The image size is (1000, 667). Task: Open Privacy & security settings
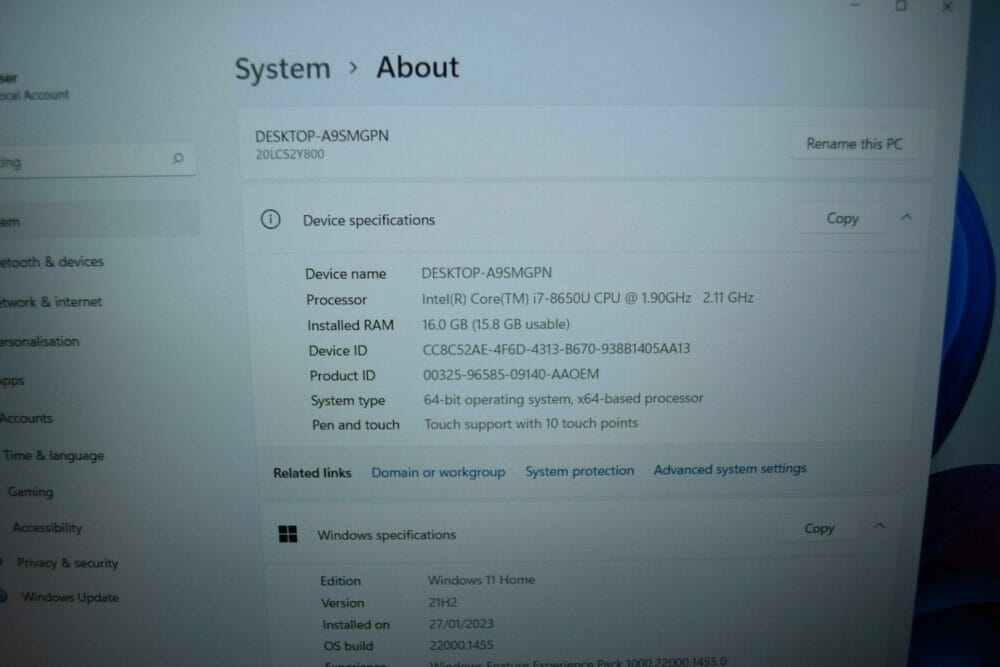[x=68, y=563]
